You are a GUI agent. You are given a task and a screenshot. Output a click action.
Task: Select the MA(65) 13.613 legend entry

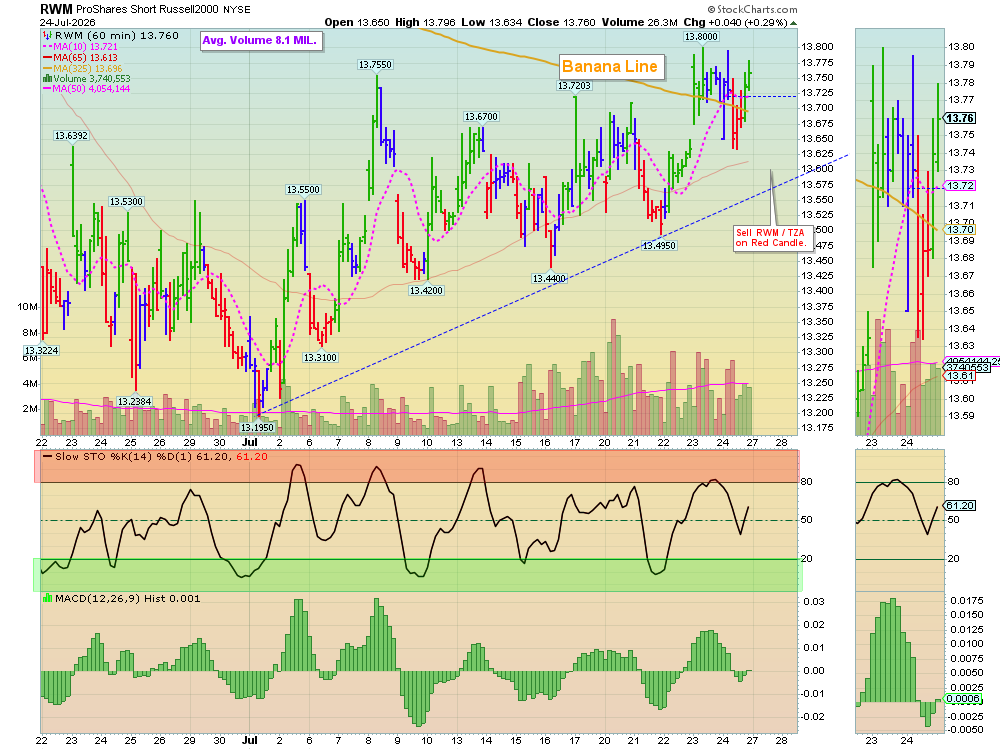pos(80,57)
